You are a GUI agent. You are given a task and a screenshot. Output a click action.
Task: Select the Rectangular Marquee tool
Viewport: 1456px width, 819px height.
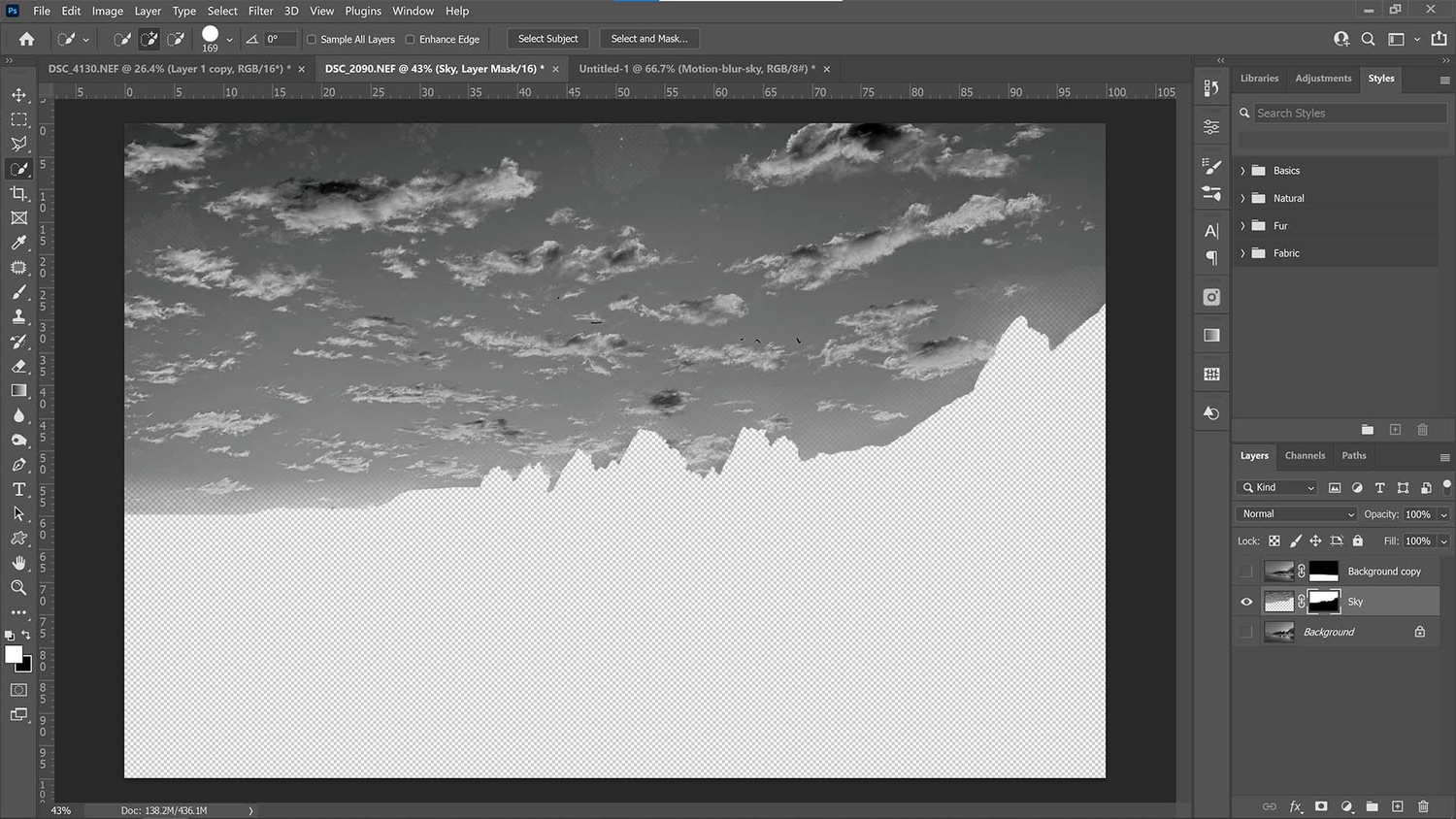[x=18, y=119]
